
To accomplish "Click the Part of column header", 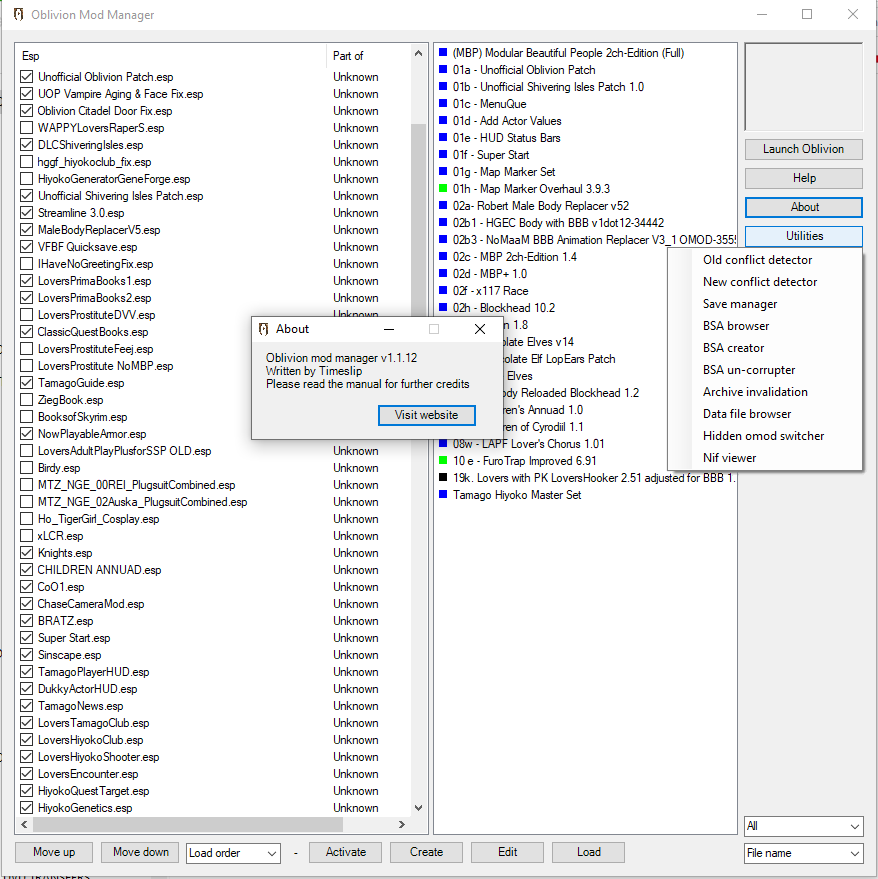I will pos(368,55).
